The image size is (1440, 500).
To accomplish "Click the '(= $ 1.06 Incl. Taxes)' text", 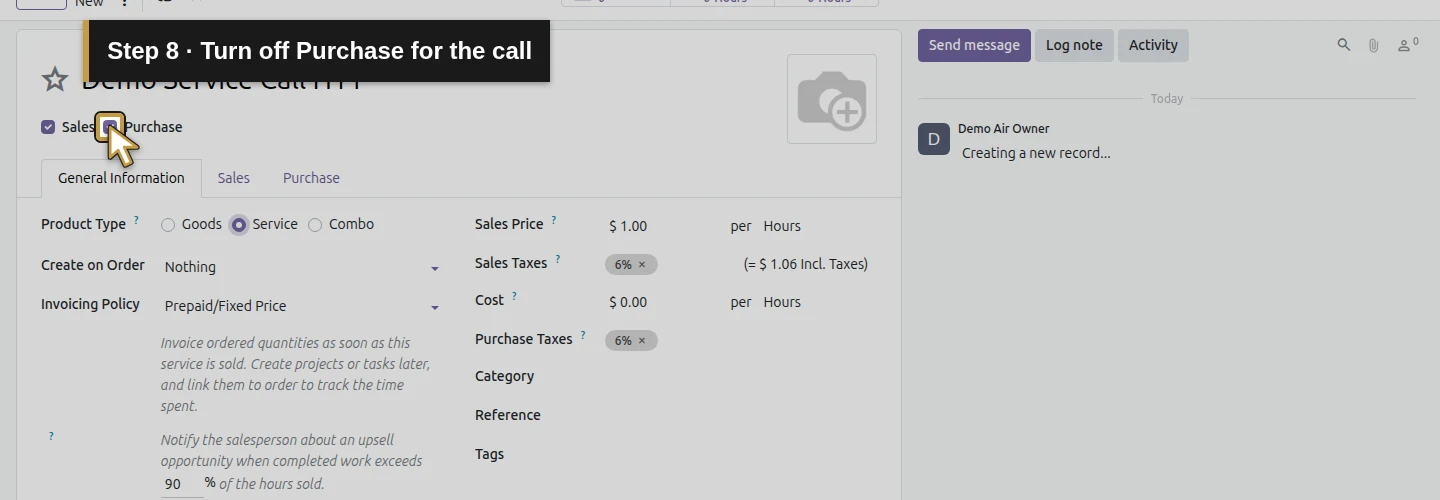I will click(806, 265).
